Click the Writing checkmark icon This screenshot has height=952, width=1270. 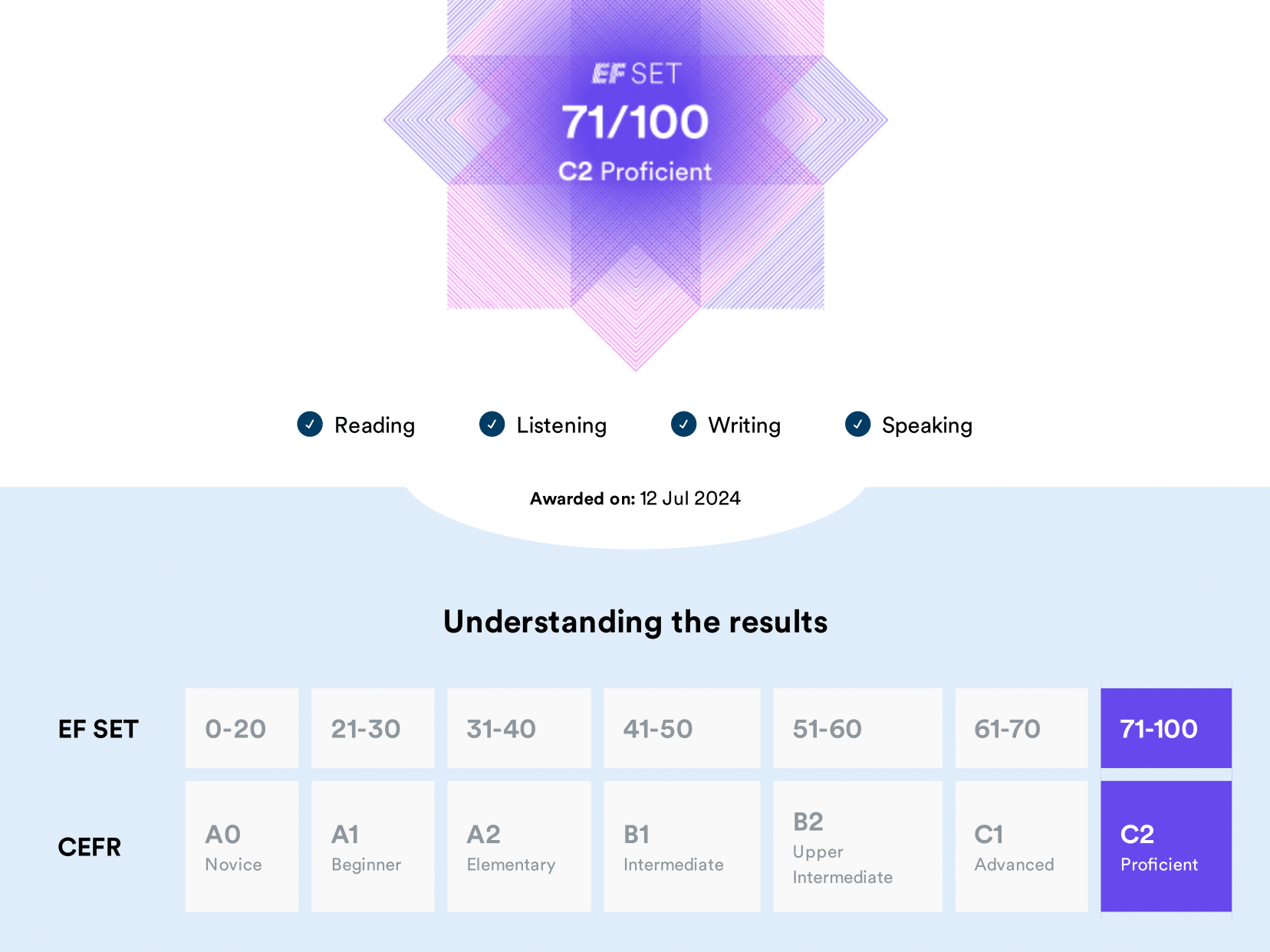coord(683,424)
